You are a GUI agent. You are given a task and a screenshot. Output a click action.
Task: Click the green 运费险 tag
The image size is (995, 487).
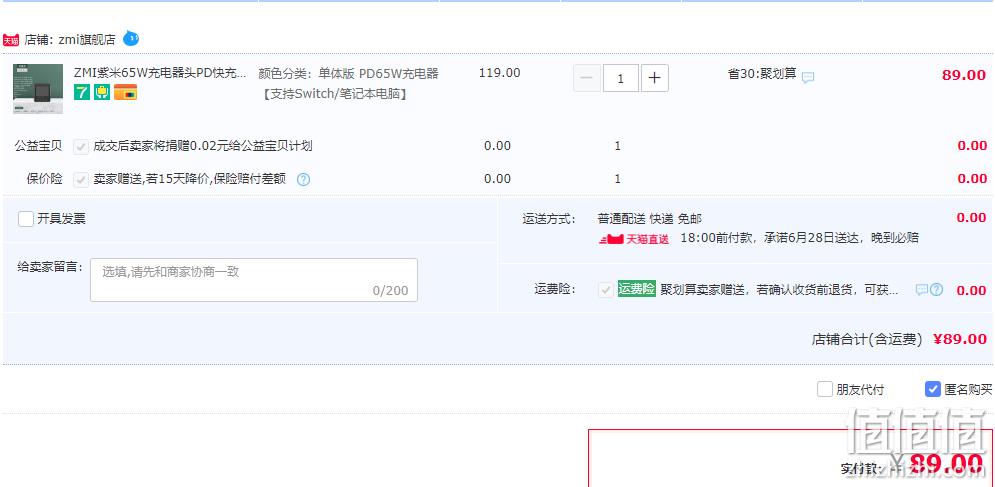click(x=636, y=289)
